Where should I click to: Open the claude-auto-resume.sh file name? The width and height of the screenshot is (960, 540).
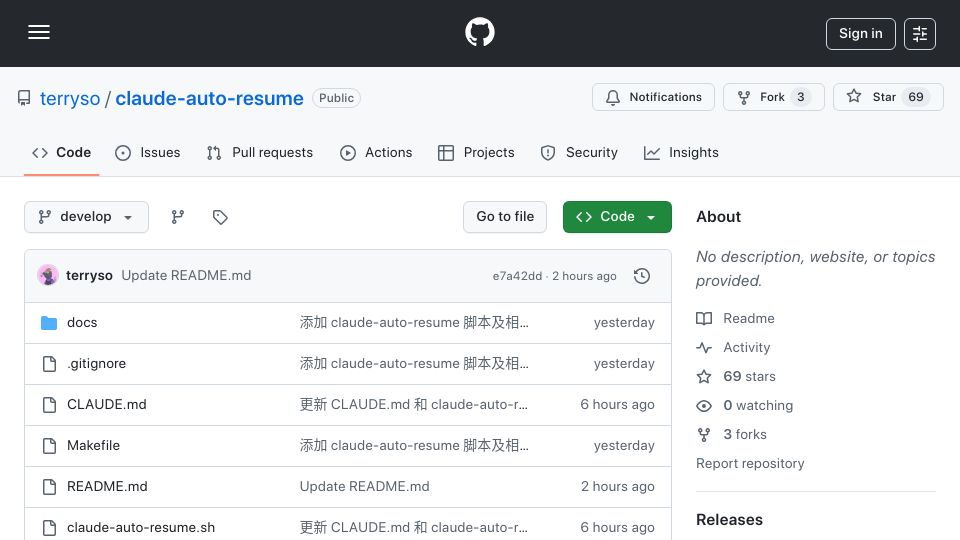point(141,528)
